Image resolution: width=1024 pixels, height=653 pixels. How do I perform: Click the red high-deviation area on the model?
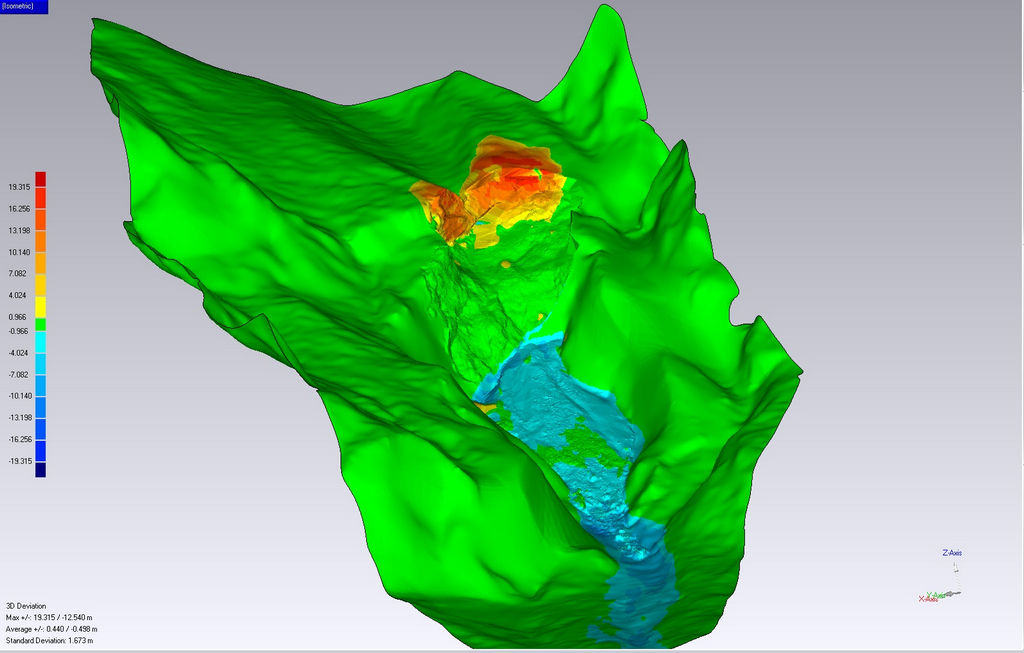pyautogui.click(x=517, y=180)
